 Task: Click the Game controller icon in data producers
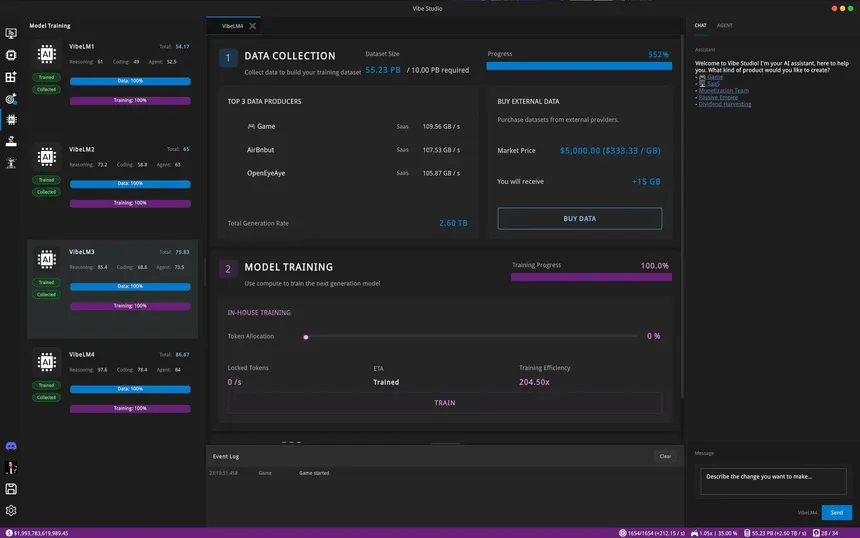click(x=251, y=126)
